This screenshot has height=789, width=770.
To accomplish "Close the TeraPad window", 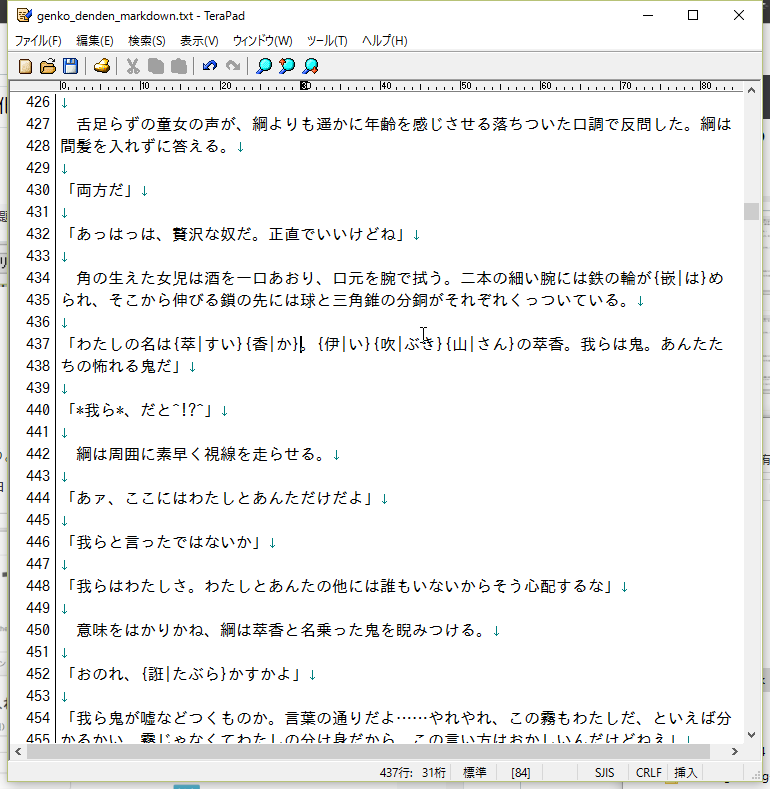I will point(738,15).
